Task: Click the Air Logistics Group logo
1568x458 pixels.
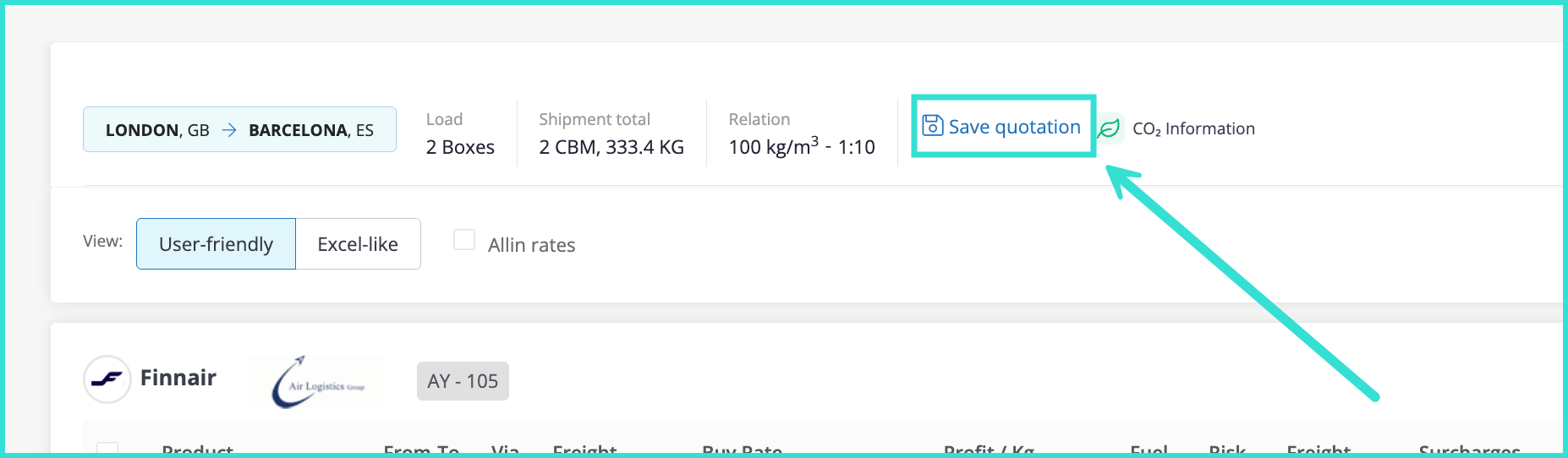Action: pos(317,383)
